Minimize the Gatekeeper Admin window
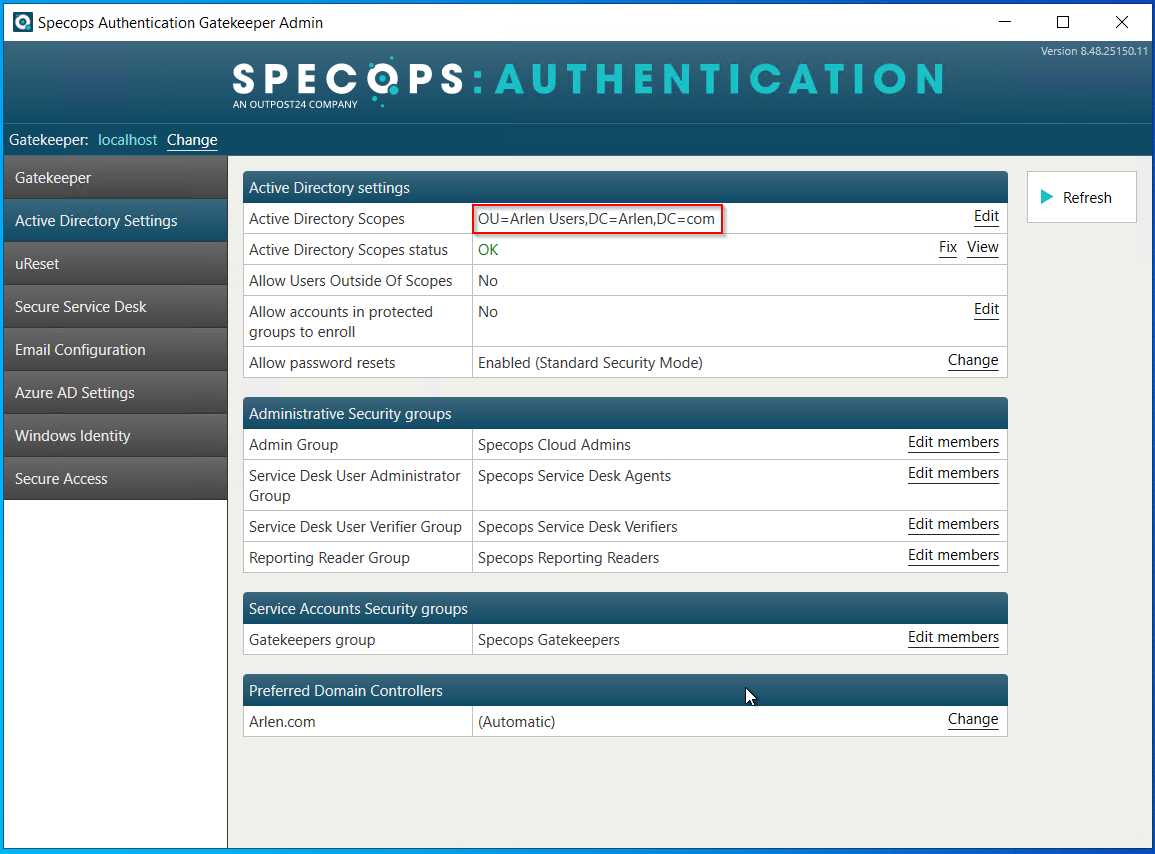The height and width of the screenshot is (854, 1155). click(x=1005, y=22)
